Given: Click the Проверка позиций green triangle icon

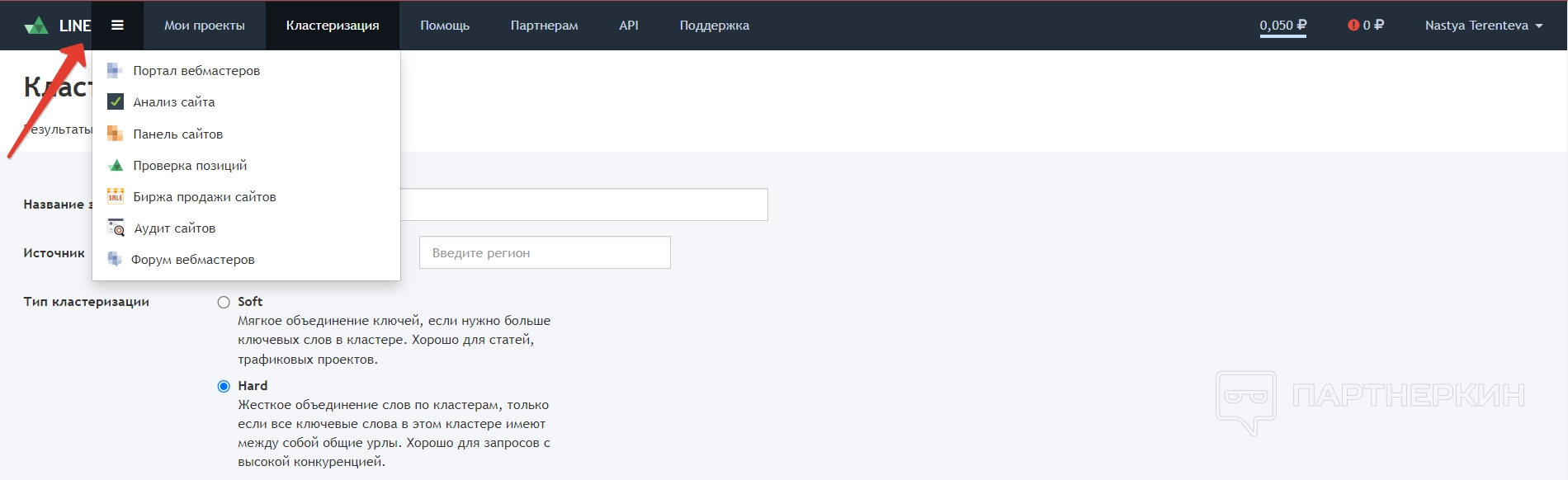Looking at the screenshot, I should tap(116, 166).
